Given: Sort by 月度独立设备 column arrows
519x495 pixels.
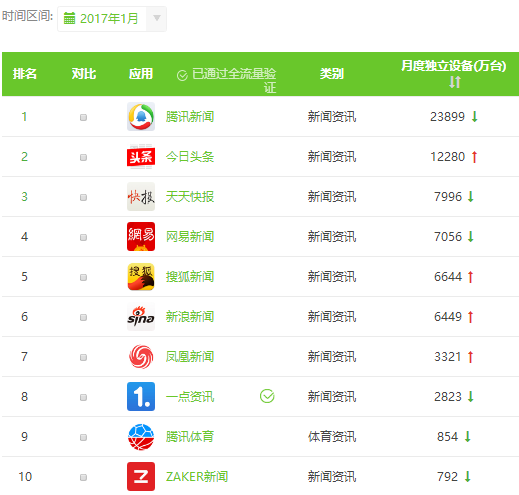Looking at the screenshot, I should [455, 82].
